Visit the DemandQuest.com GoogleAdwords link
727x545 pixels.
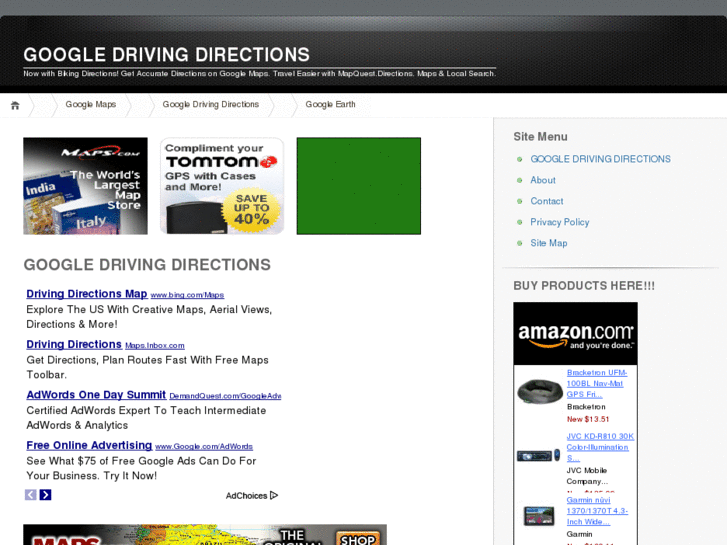coord(225,396)
